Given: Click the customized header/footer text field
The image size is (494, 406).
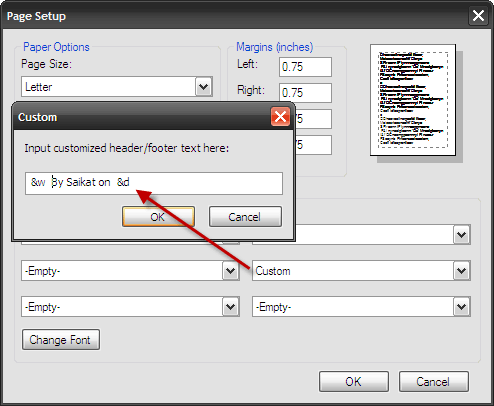Looking at the screenshot, I should (x=154, y=183).
